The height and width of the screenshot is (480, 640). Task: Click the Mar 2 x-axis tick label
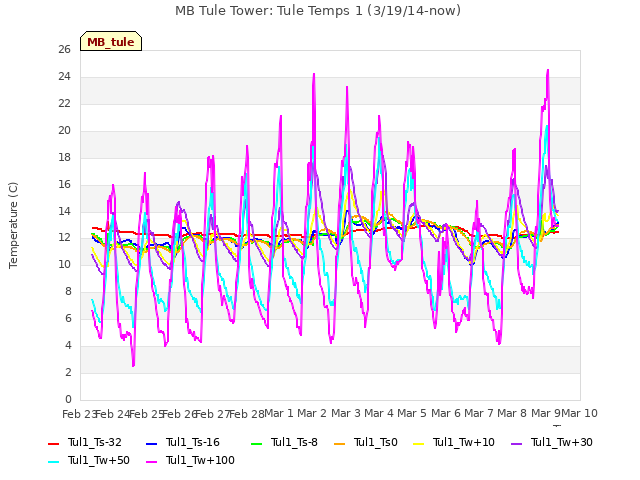[312, 413]
